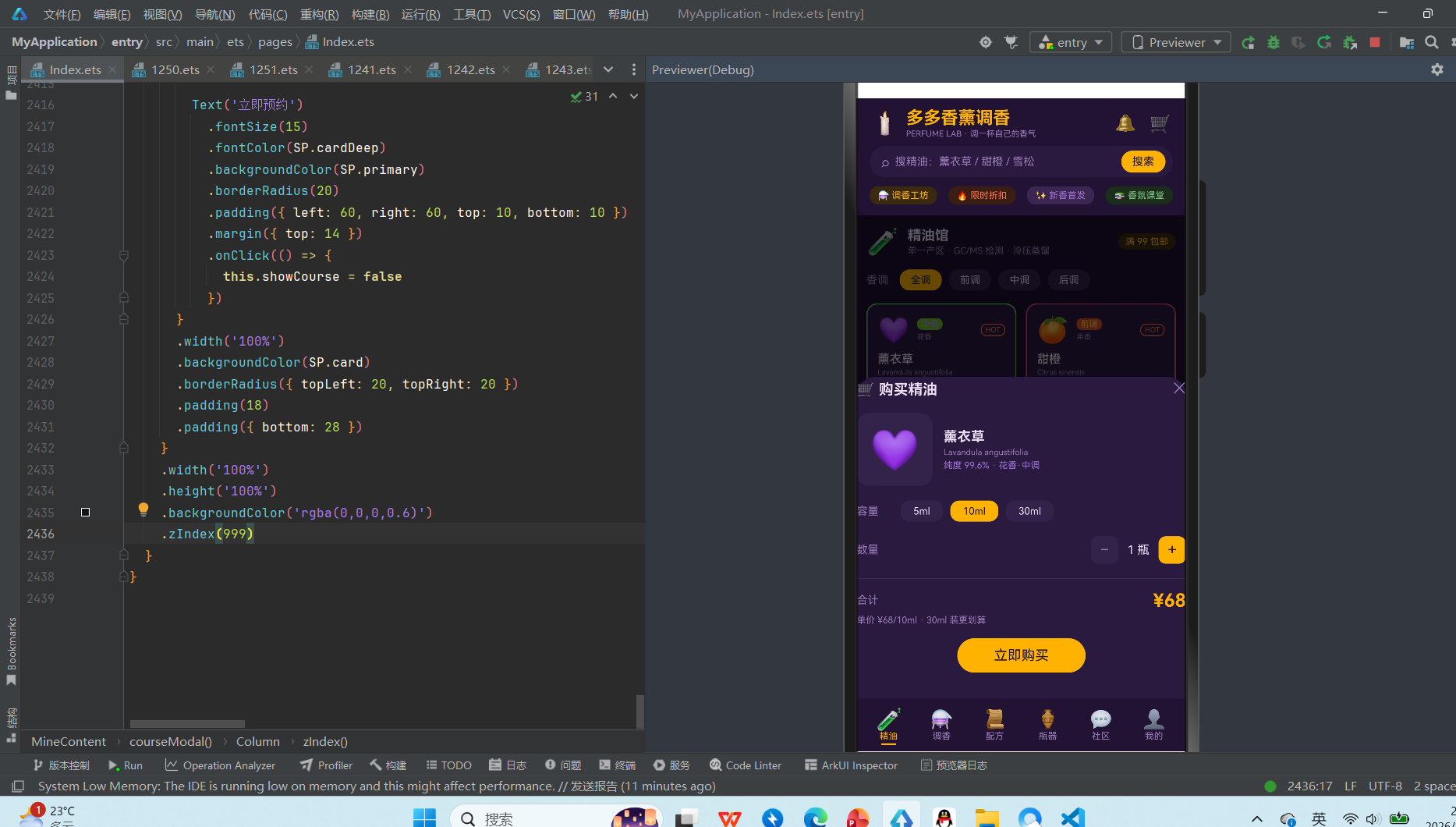The width and height of the screenshot is (1456, 827).
Task: Open the 版本控制 version control window
Action: point(62,765)
